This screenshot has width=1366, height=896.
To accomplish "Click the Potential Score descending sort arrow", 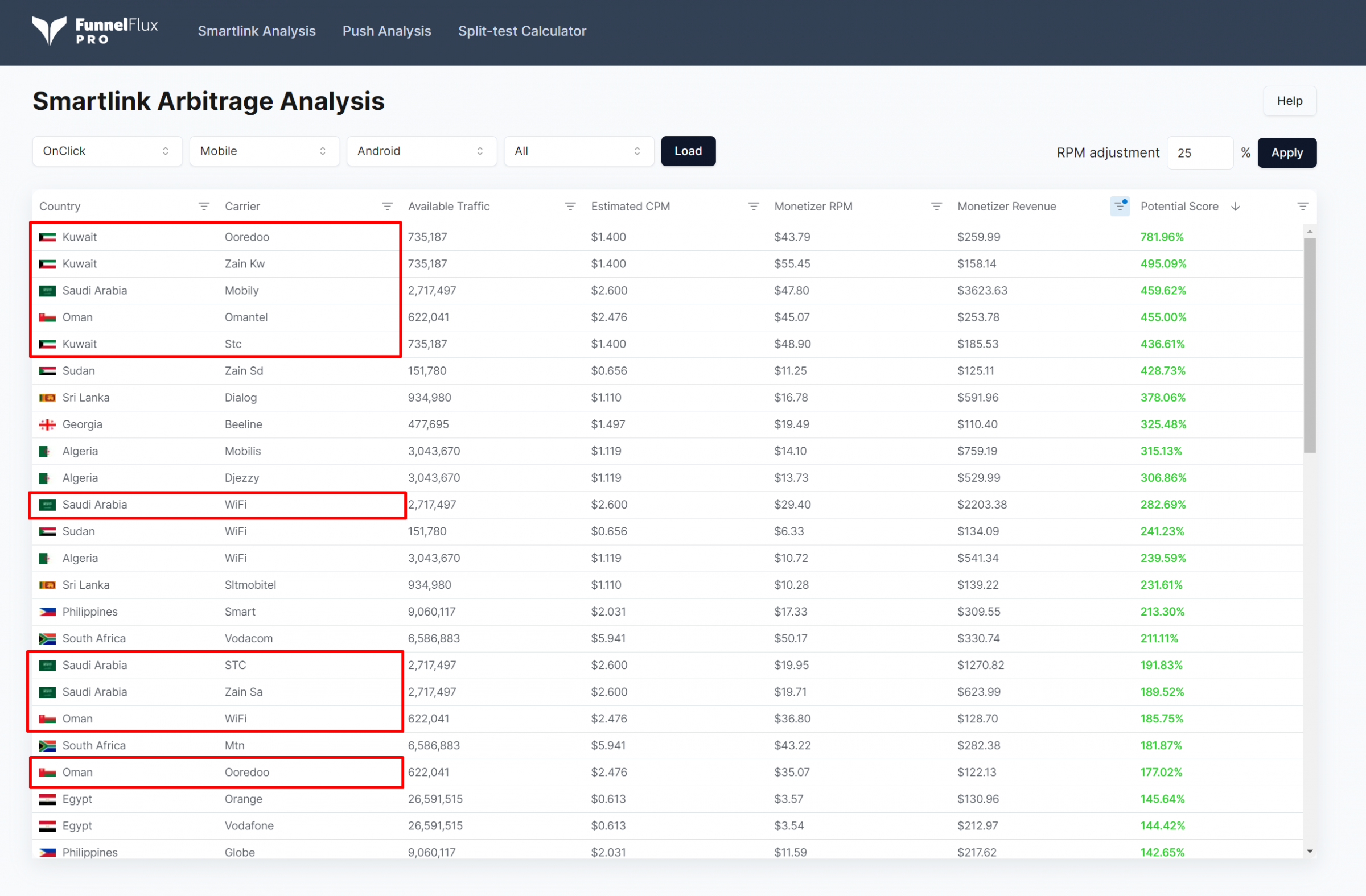I will click(1236, 207).
